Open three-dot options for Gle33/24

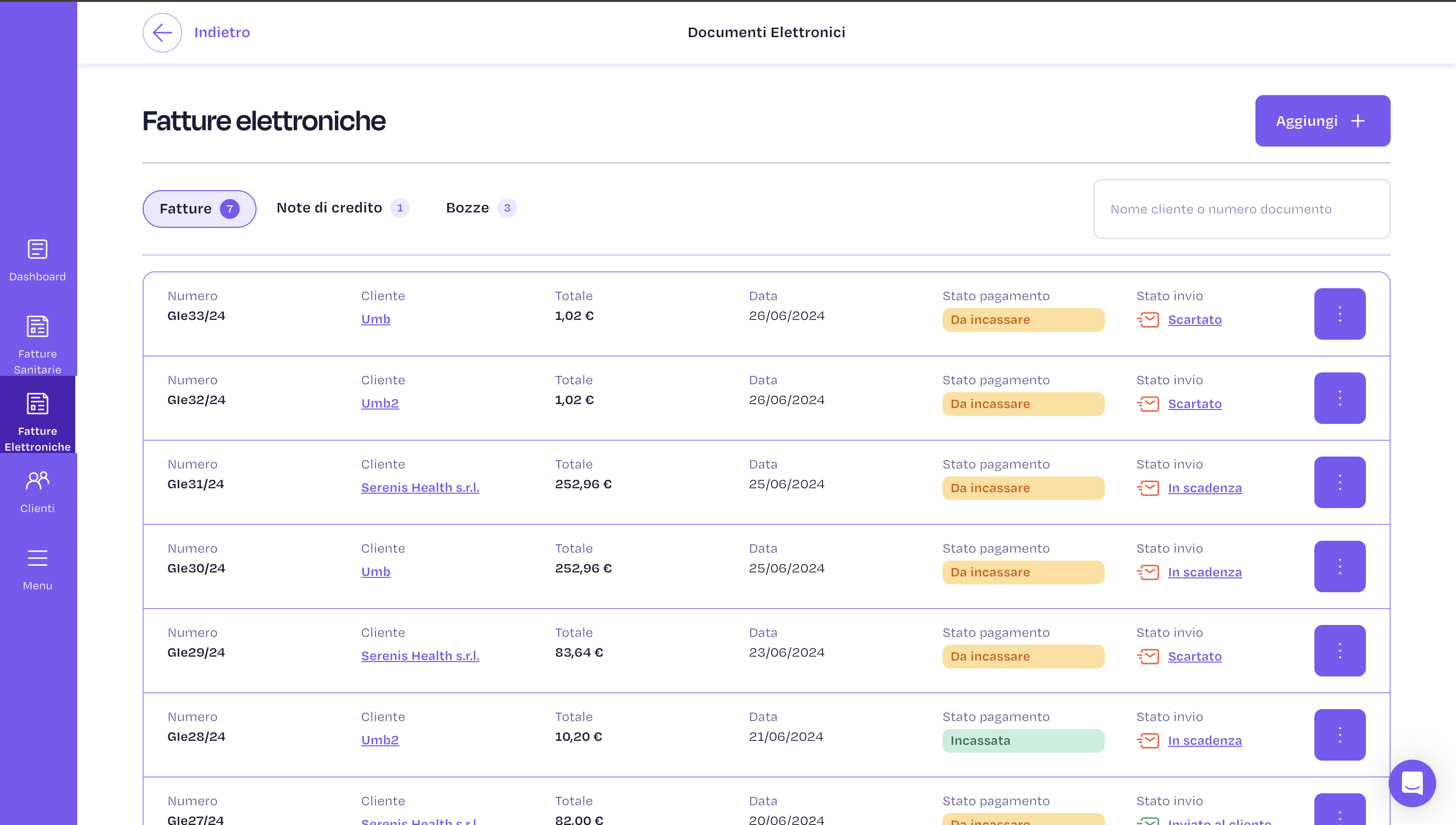coord(1339,314)
